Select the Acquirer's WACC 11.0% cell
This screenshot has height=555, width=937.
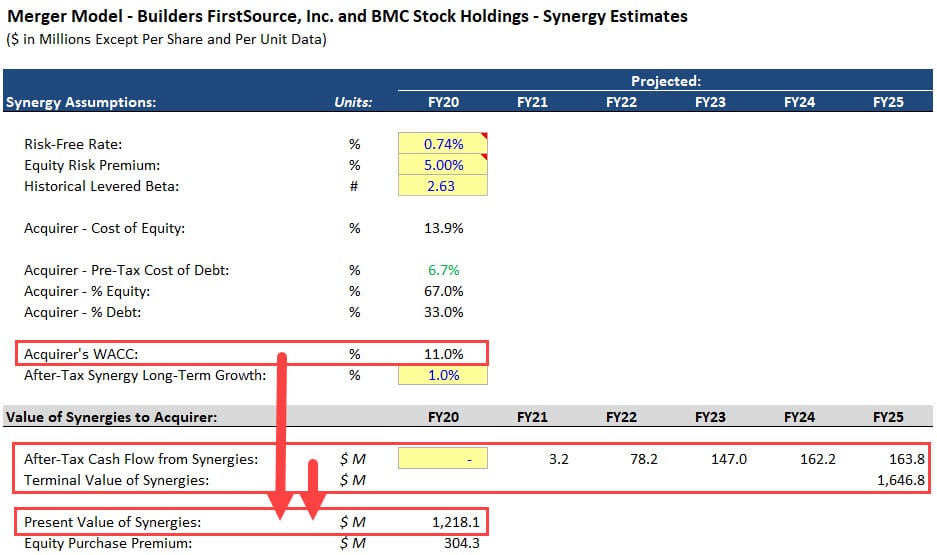443,354
